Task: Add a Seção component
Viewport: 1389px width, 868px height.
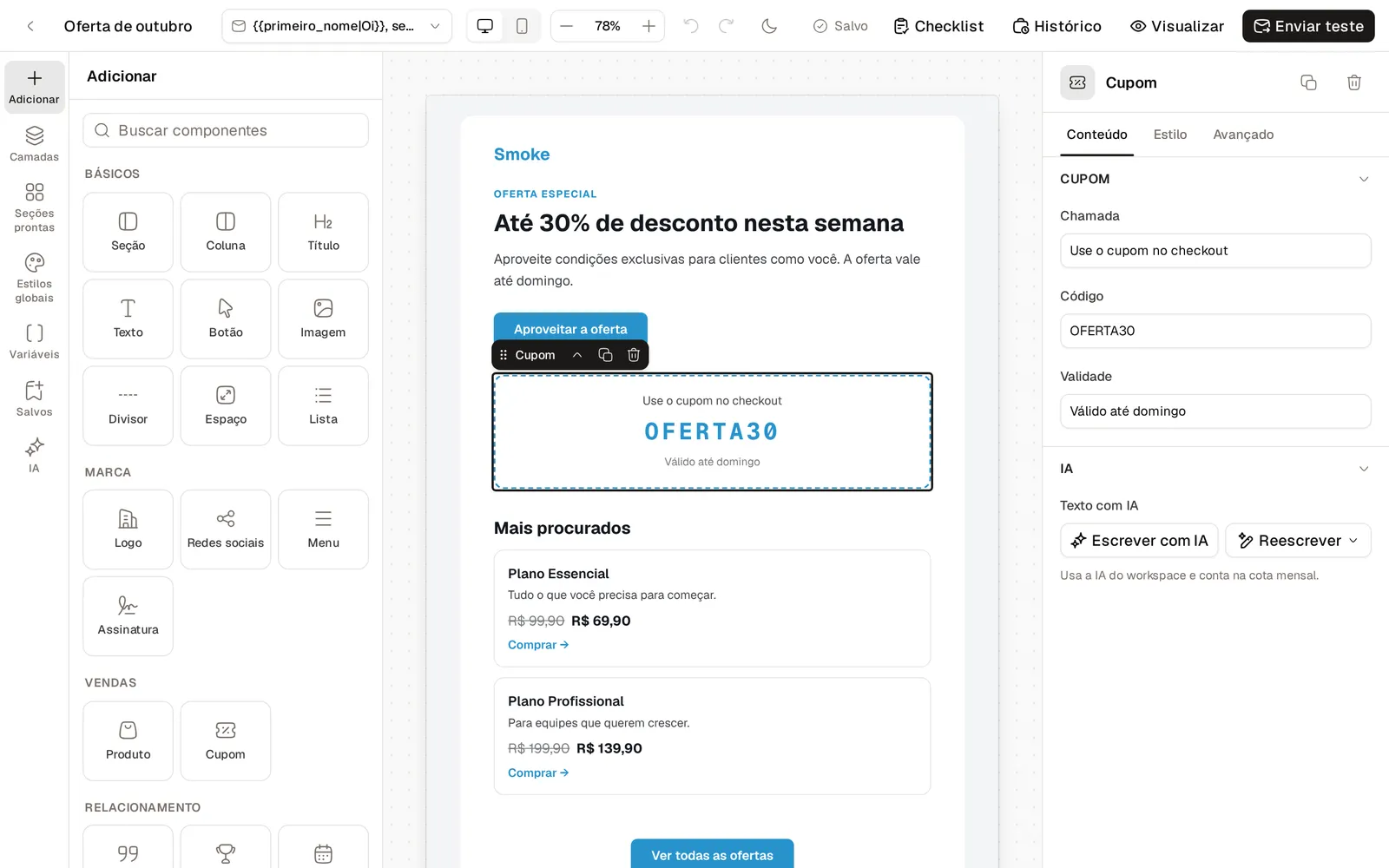Action: pyautogui.click(x=128, y=232)
